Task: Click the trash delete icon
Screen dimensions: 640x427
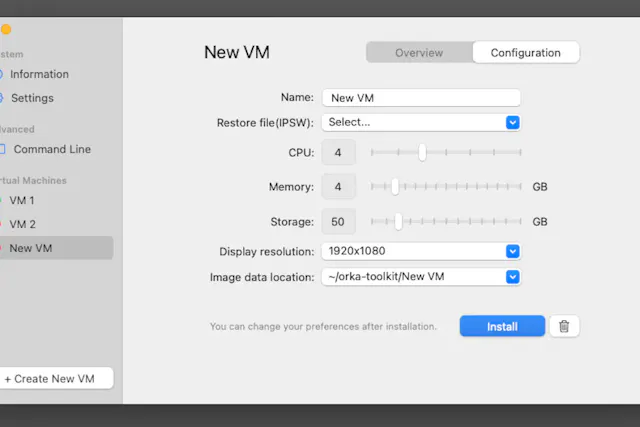Action: pyautogui.click(x=564, y=326)
